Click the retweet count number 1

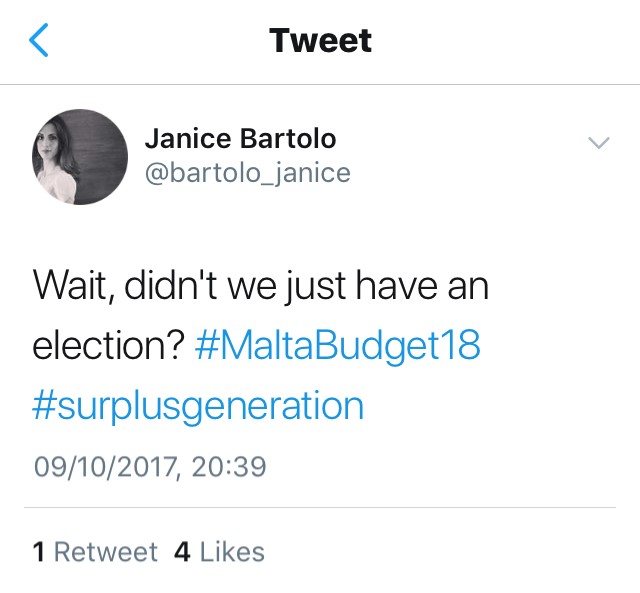pyautogui.click(x=39, y=552)
